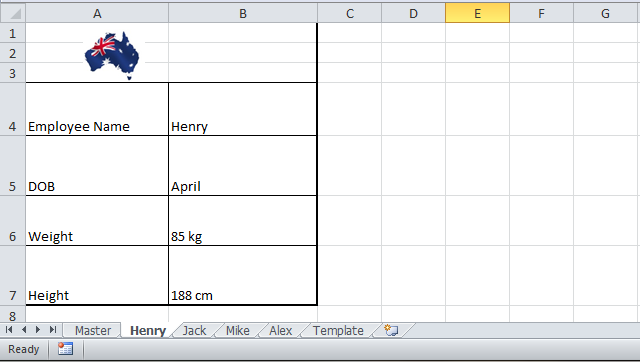Click the macro recording status bar icon
640x362 pixels.
pos(65,349)
